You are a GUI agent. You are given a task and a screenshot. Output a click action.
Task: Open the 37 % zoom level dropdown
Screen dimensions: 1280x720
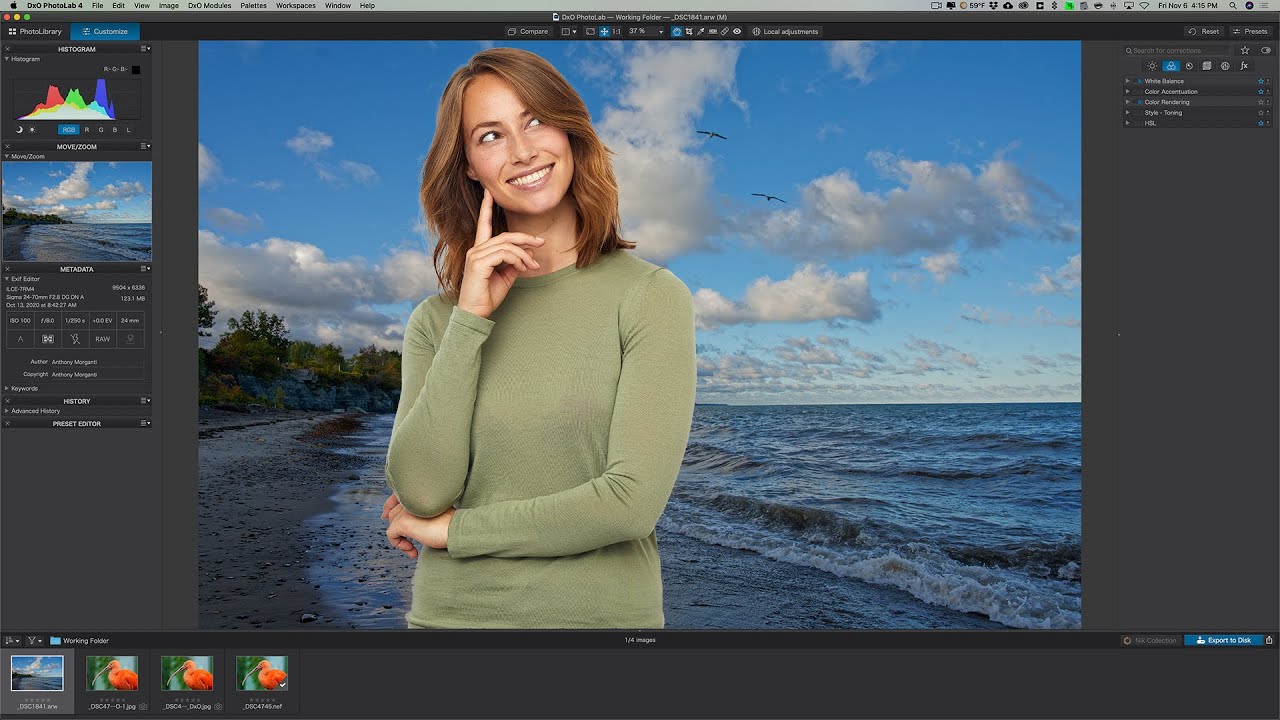click(x=661, y=32)
